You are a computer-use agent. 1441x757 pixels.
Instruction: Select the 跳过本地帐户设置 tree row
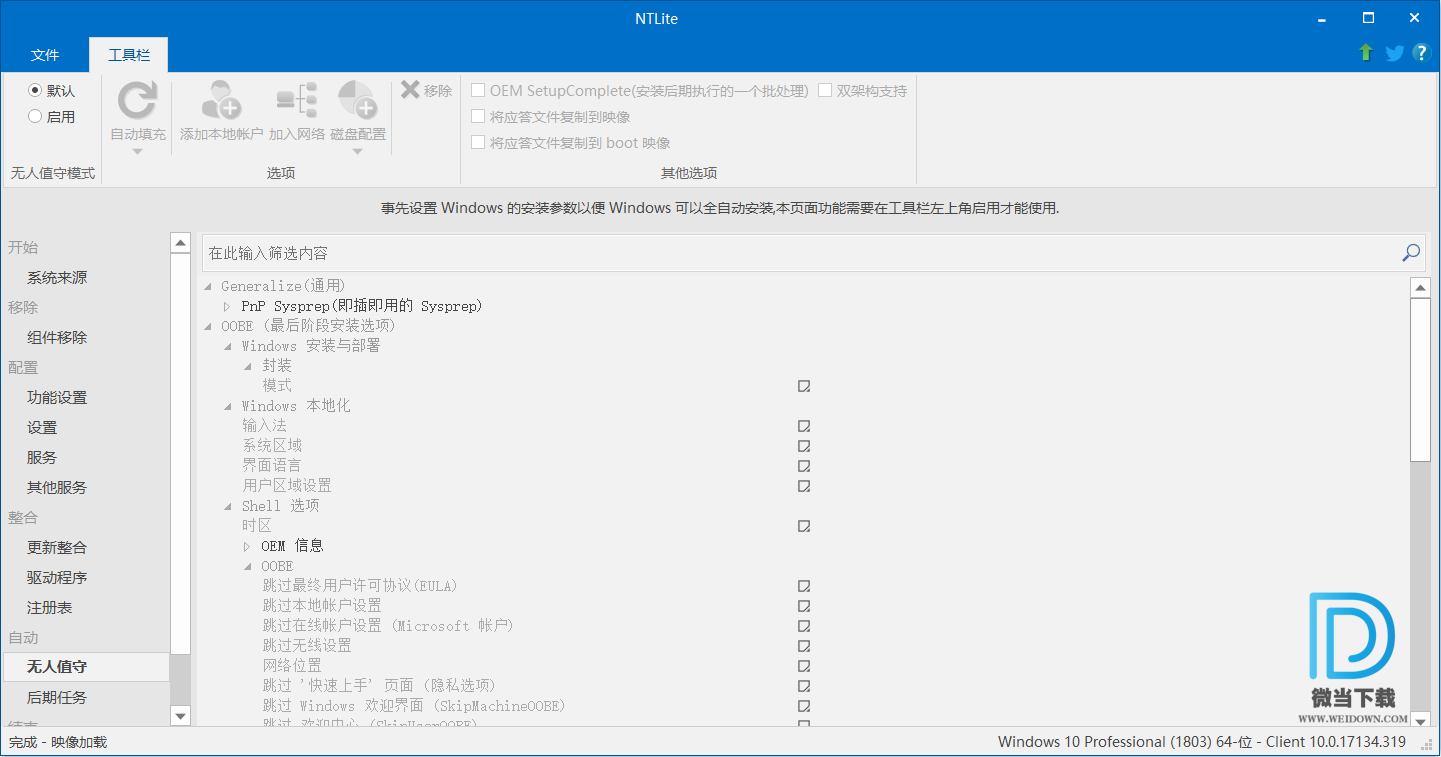pyautogui.click(x=322, y=606)
